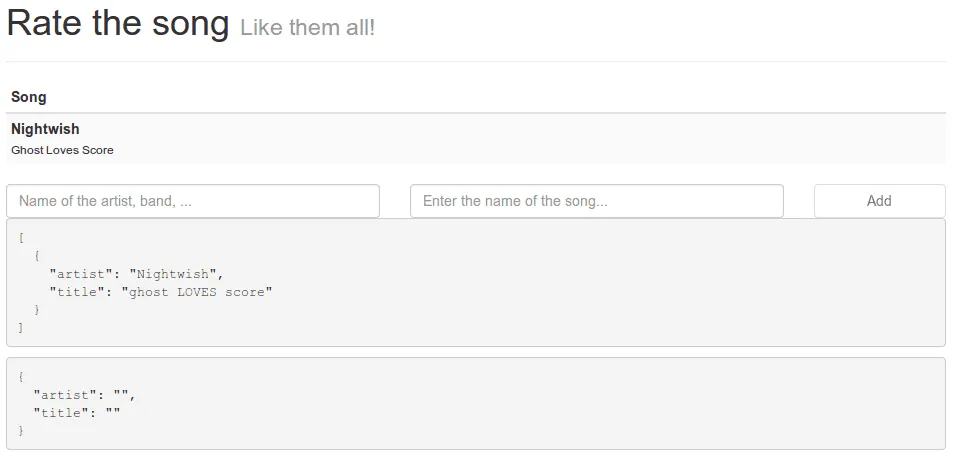The width and height of the screenshot is (960, 464).
Task: Select the Nightwish artist name in table
Action: [45, 129]
